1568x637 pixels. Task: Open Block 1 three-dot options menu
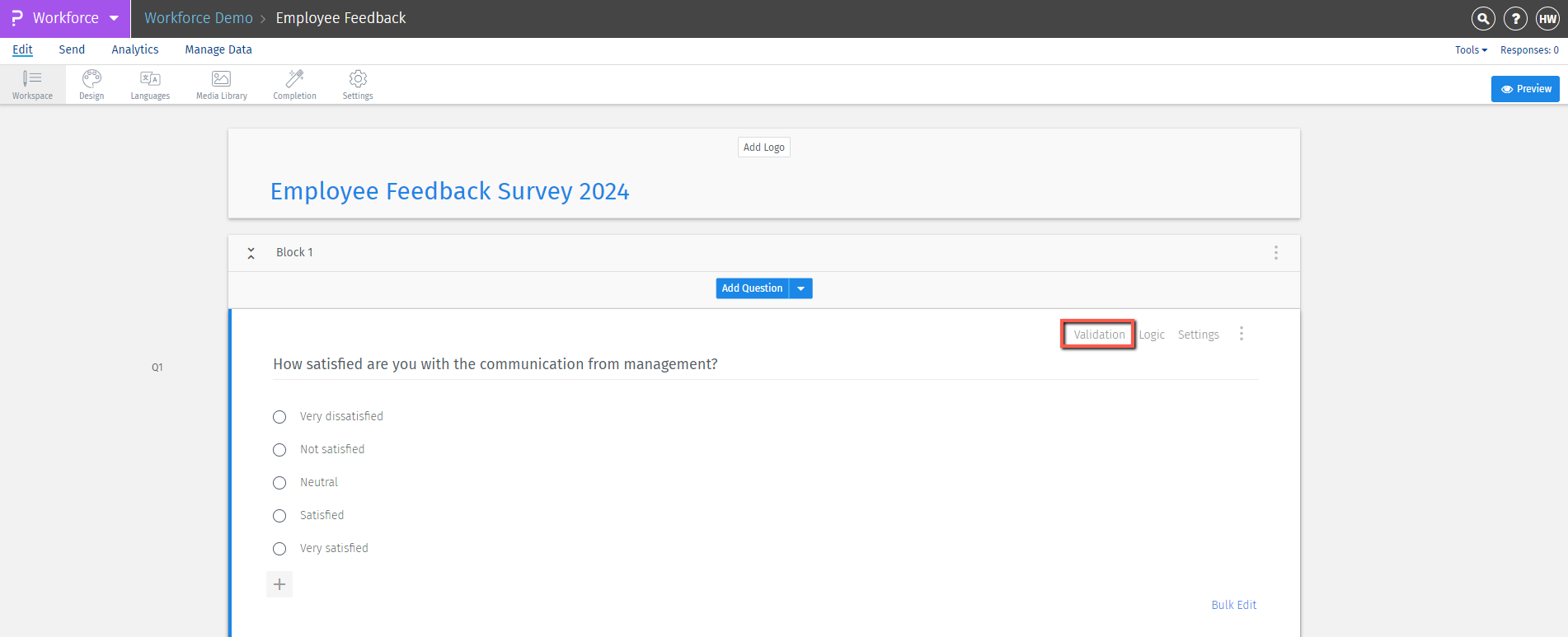coord(1275,253)
